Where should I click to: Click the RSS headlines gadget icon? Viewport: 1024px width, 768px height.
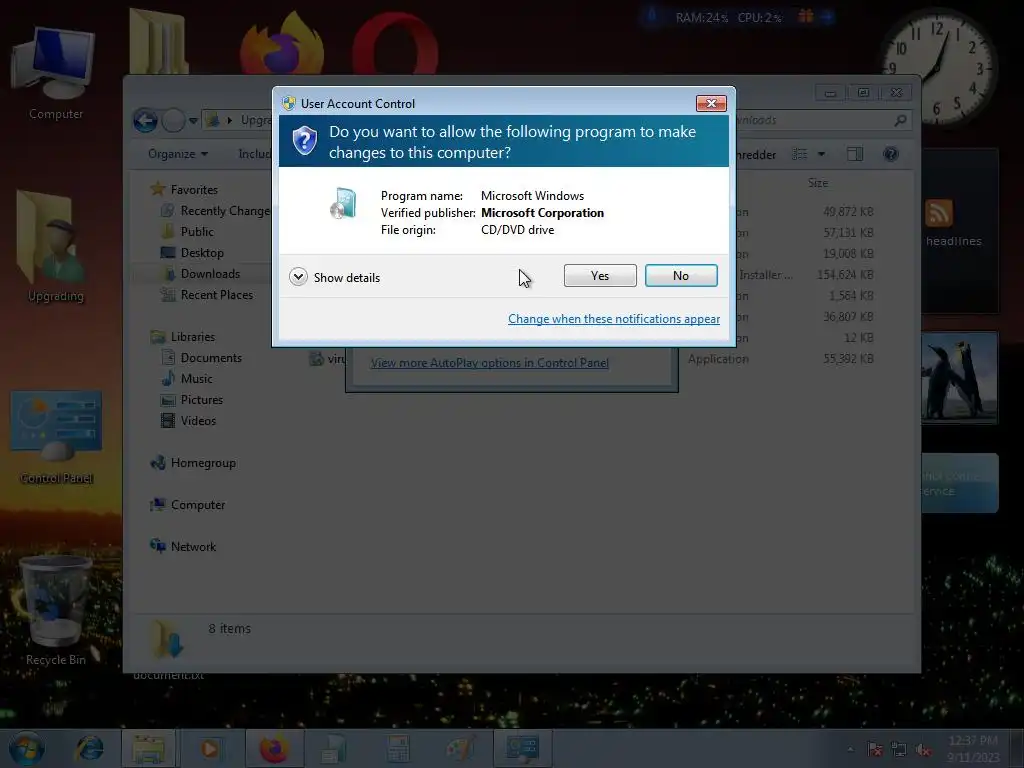point(939,214)
